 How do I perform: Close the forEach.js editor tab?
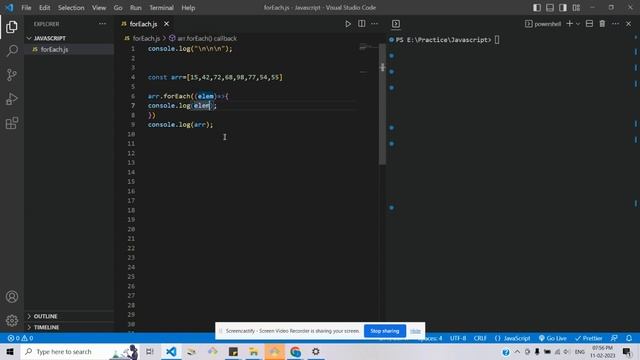(x=167, y=24)
